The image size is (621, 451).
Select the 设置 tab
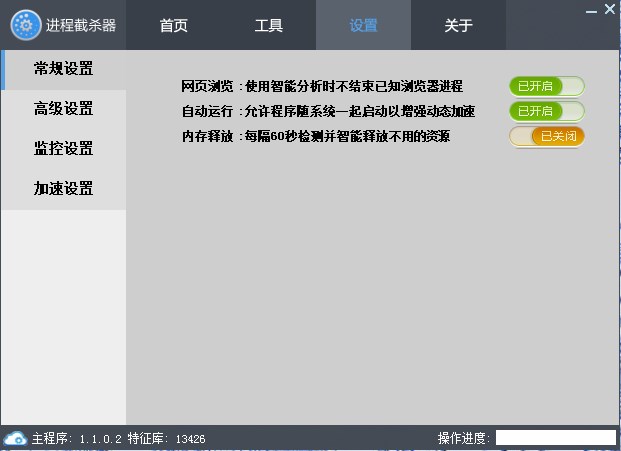pos(363,25)
